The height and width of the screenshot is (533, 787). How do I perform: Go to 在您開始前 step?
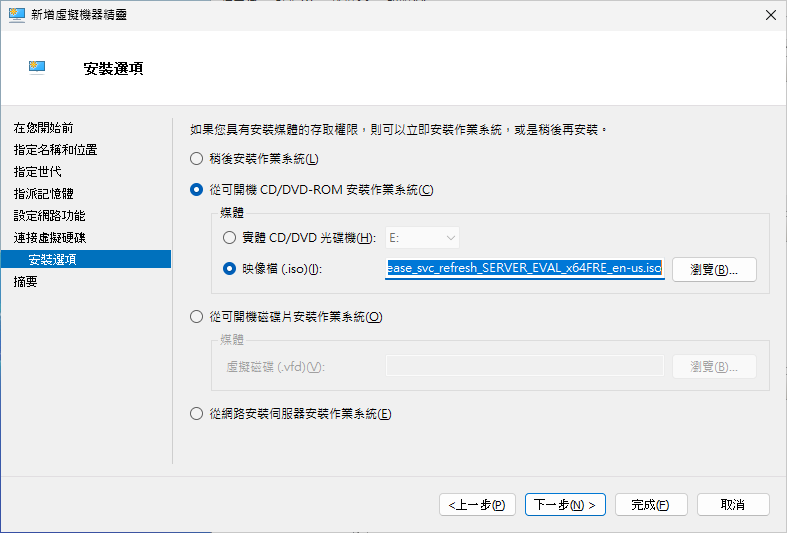(44, 128)
